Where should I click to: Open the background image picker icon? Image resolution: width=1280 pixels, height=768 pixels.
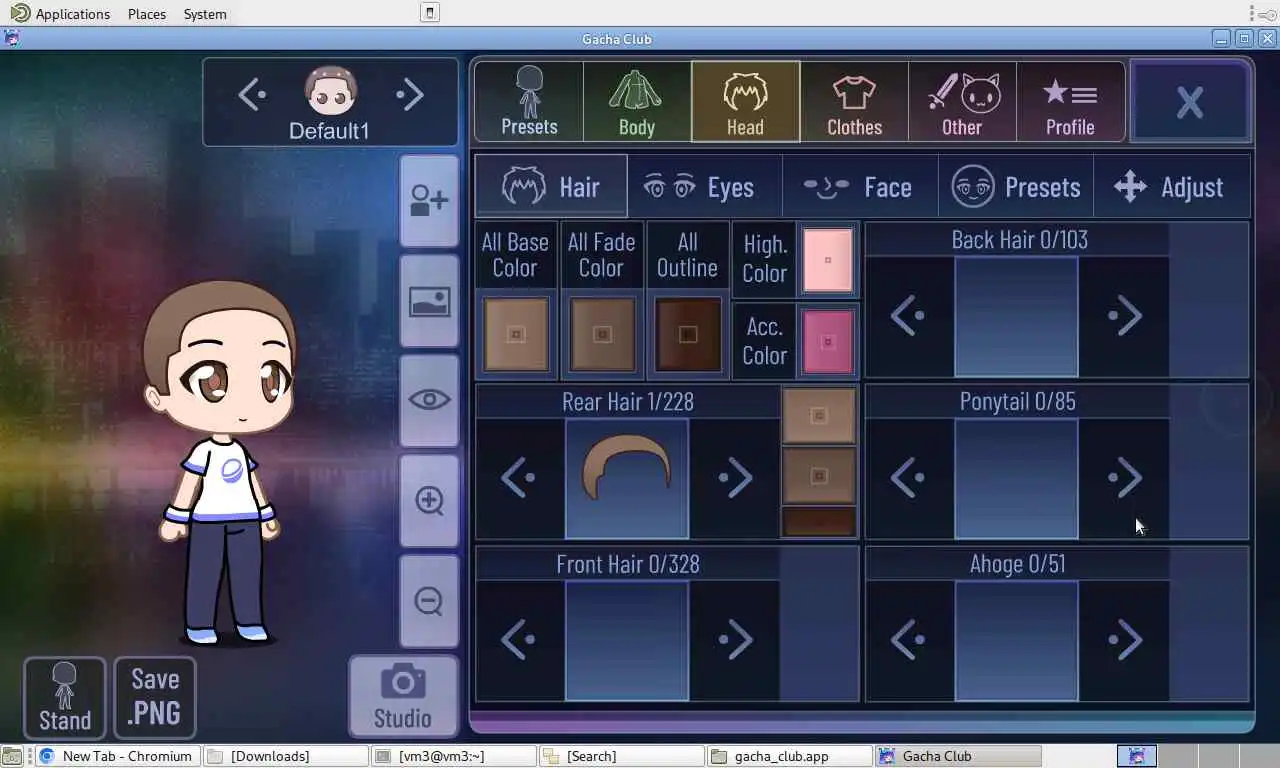[429, 300]
